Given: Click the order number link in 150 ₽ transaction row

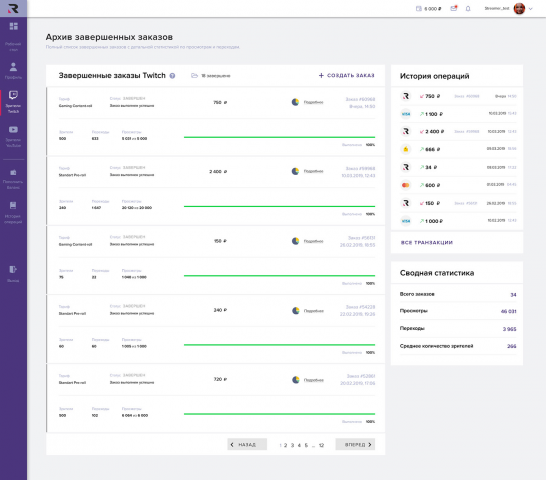Looking at the screenshot, I should (466, 203).
